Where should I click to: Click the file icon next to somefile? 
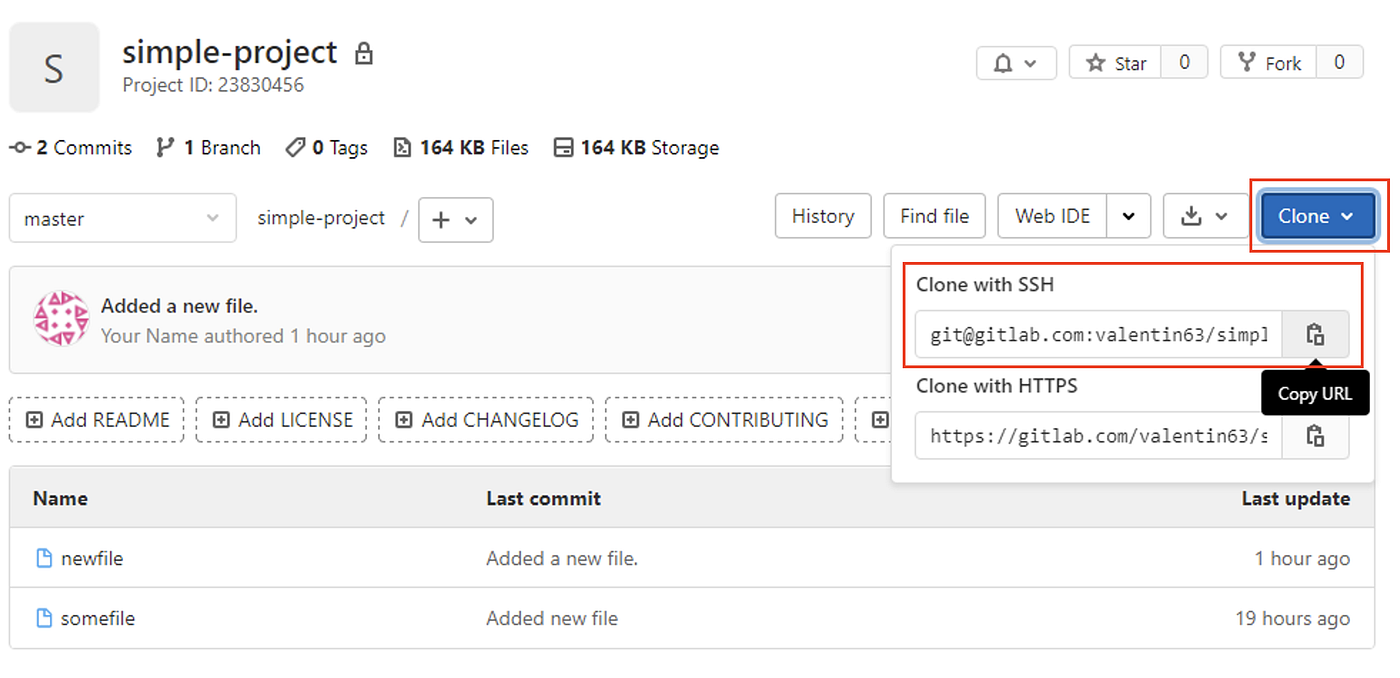pos(42,618)
